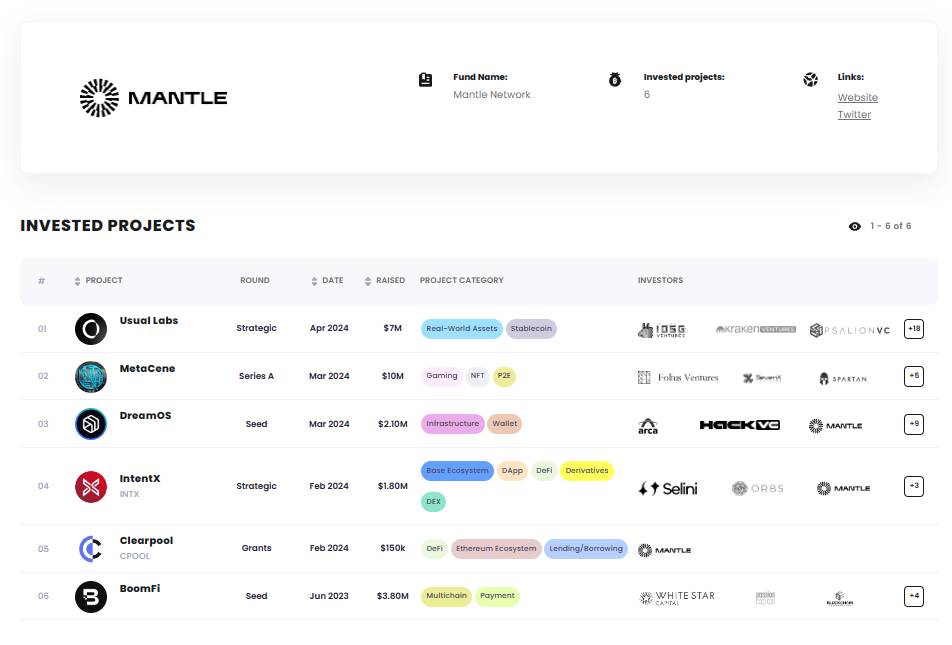Click the Usual Labs project logo
The width and height of the screenshot is (952, 645).
click(x=91, y=329)
